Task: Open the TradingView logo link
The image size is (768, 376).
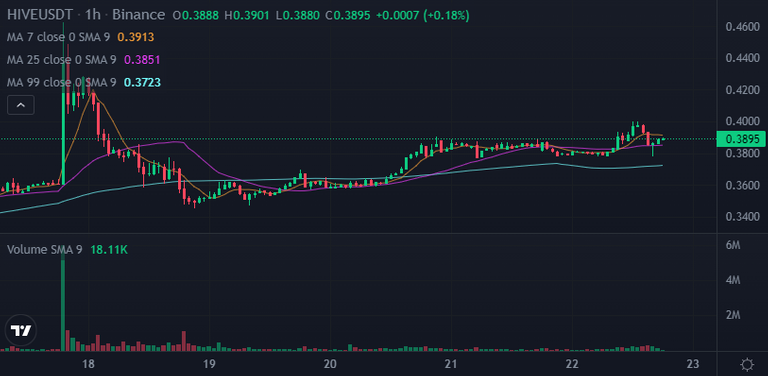Action: [22, 330]
